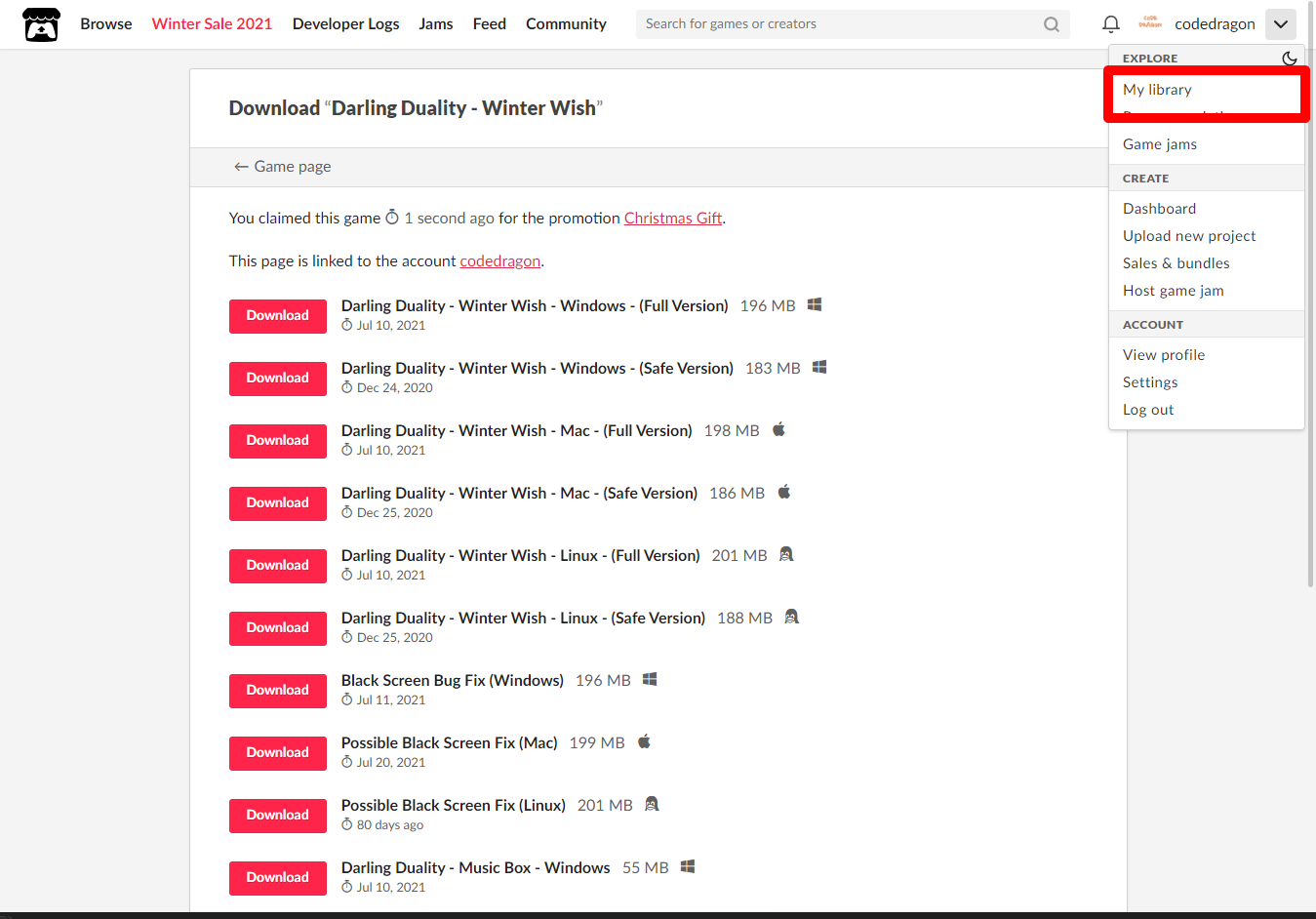Viewport: 1316px width, 919px height.
Task: Click Windows icon beside Windows Full Version
Action: [815, 304]
